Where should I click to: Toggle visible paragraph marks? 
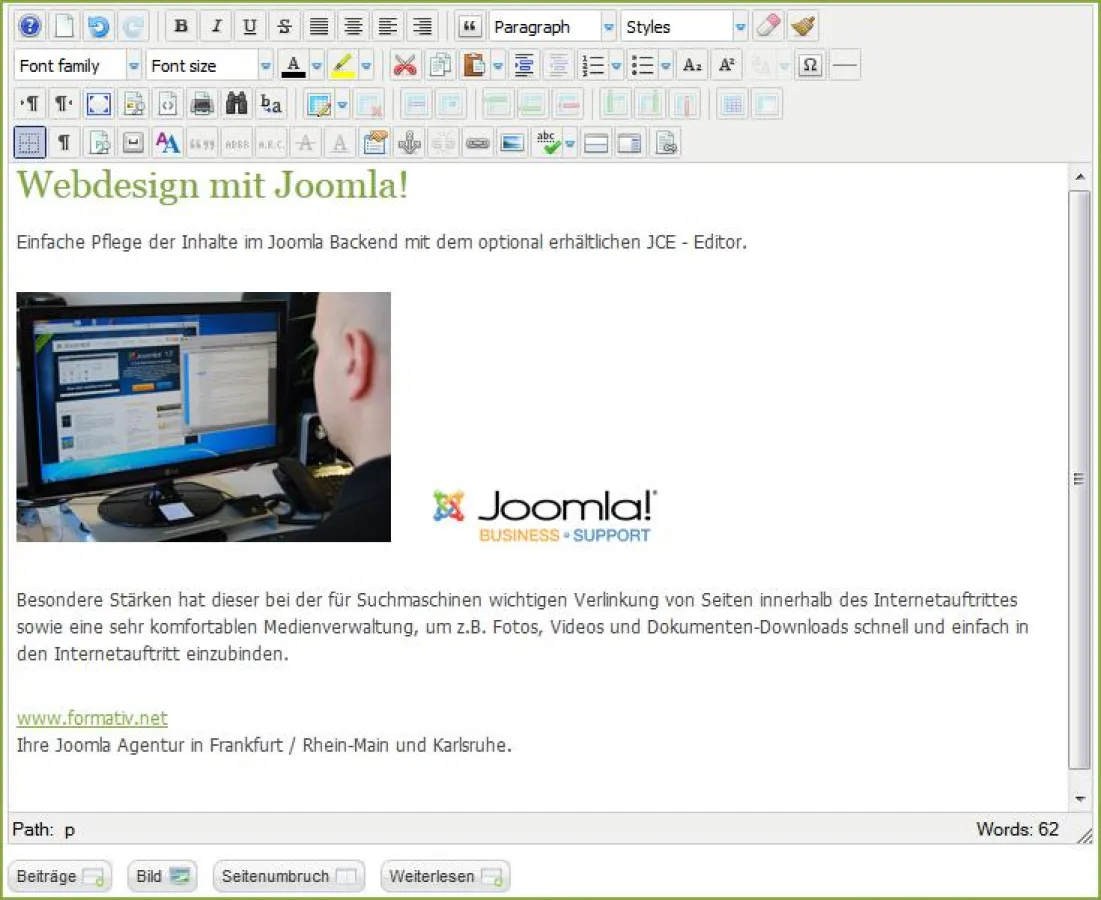point(63,142)
